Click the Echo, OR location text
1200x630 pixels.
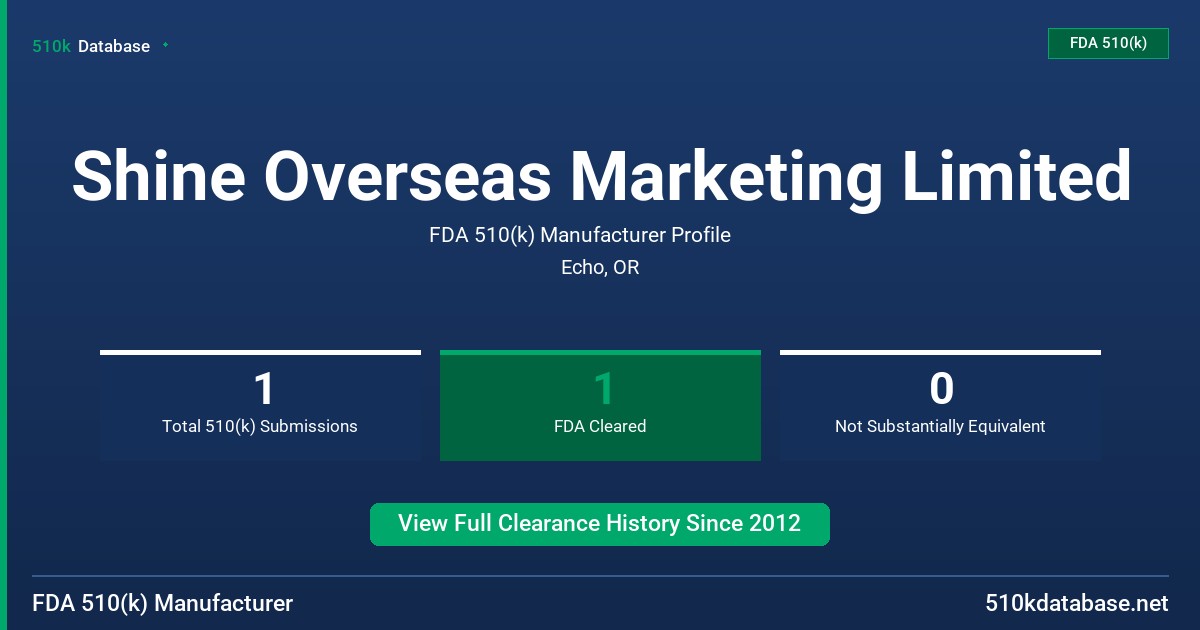[x=600, y=268]
